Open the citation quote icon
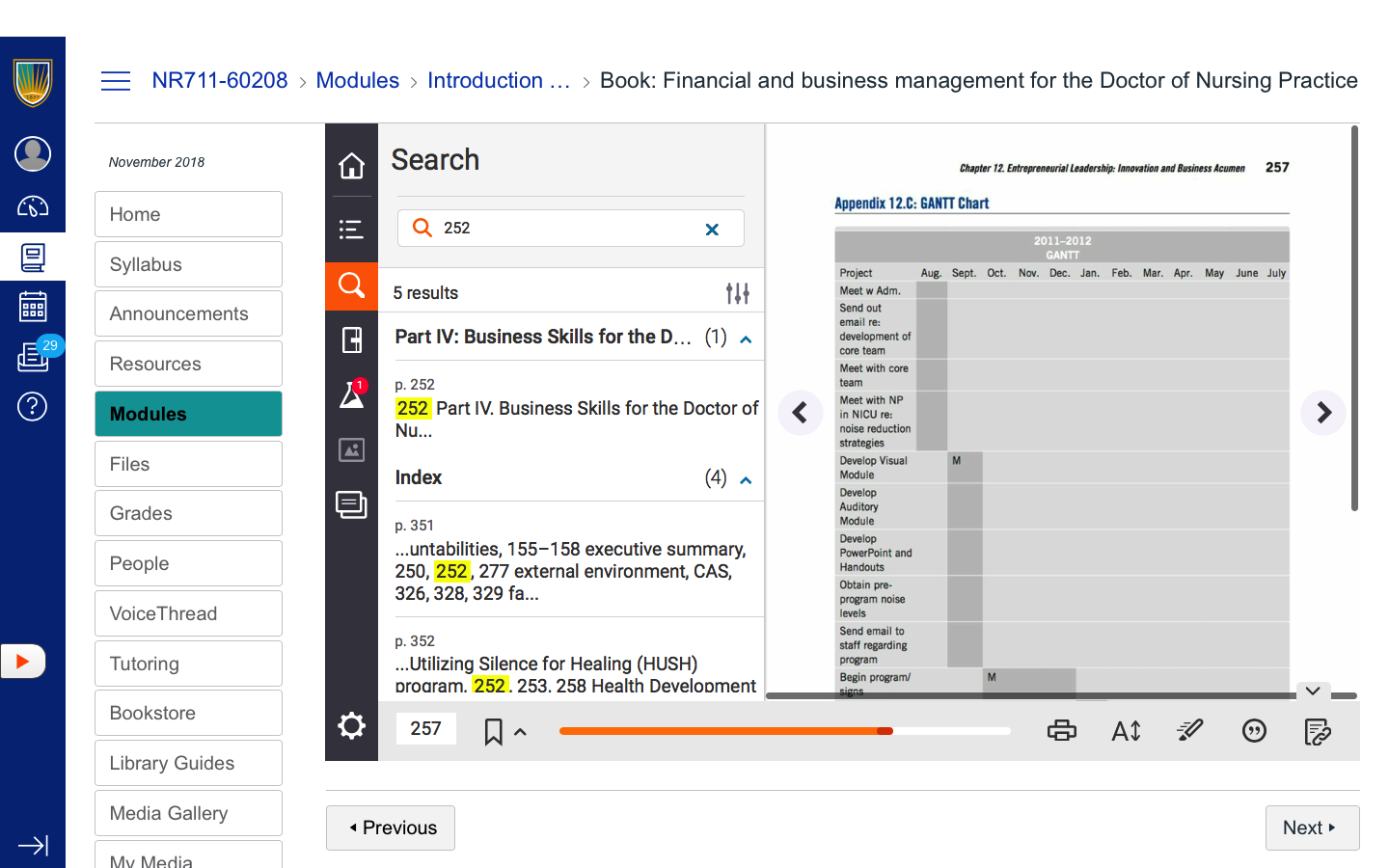The image size is (1389, 868). coord(1254,731)
